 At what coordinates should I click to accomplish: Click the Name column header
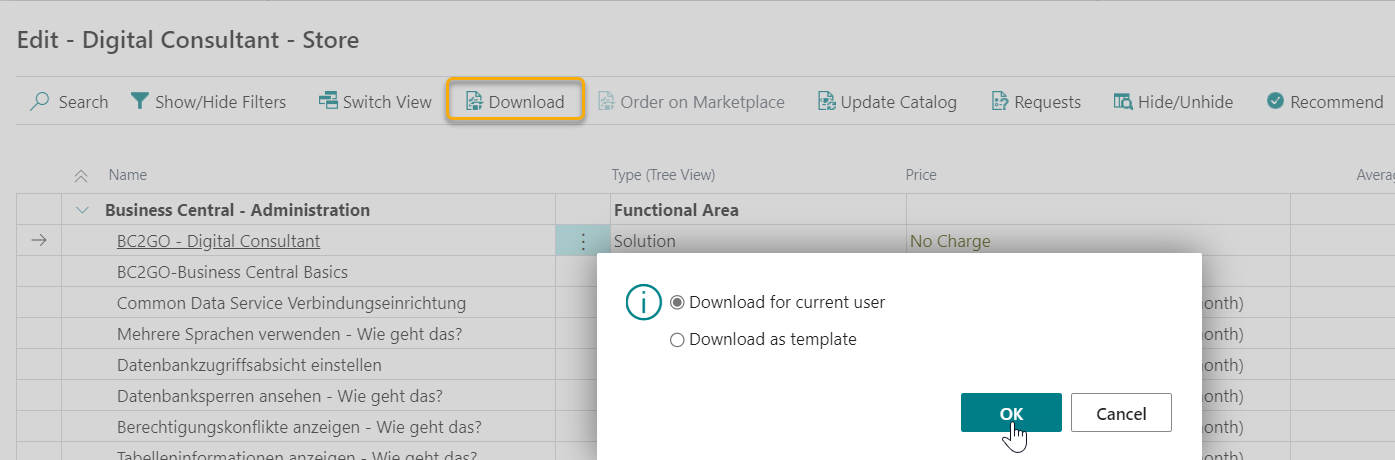click(128, 175)
